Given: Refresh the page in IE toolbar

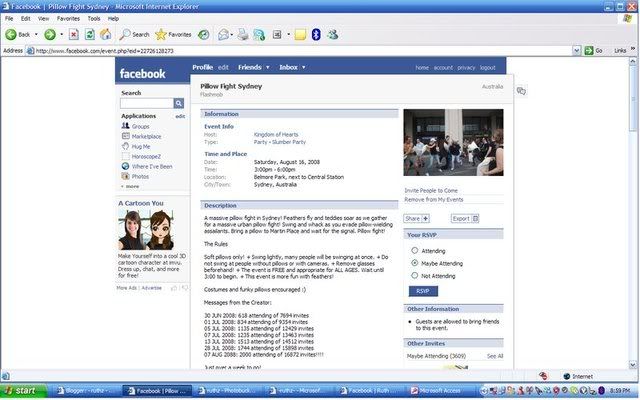Looking at the screenshot, I should pos(90,35).
